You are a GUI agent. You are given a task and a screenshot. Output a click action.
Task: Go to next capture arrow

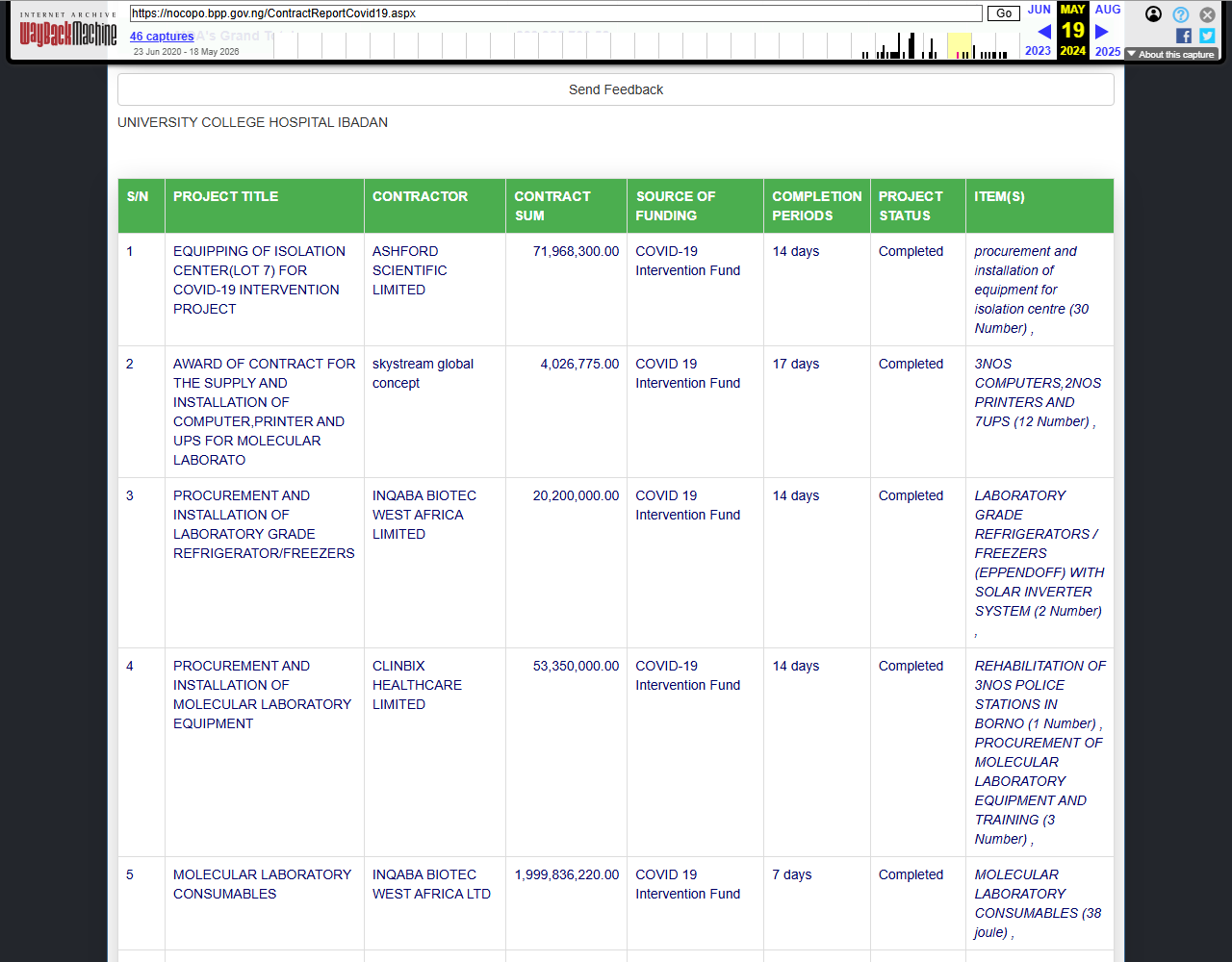1102,32
